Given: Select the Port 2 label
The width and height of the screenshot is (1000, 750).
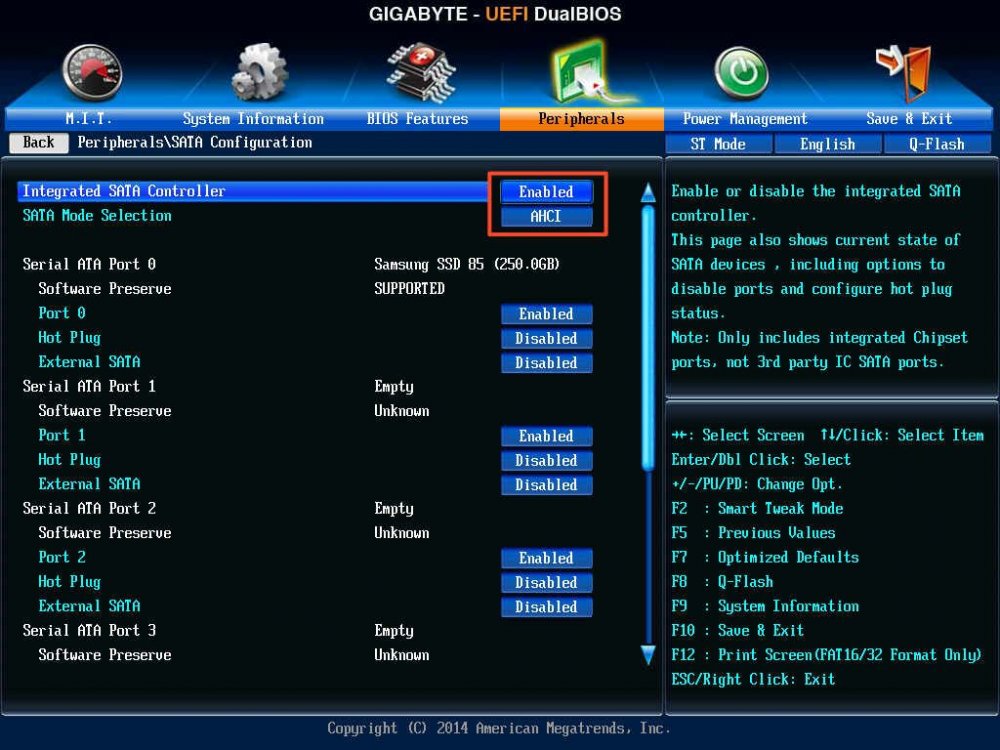Looking at the screenshot, I should [62, 557].
